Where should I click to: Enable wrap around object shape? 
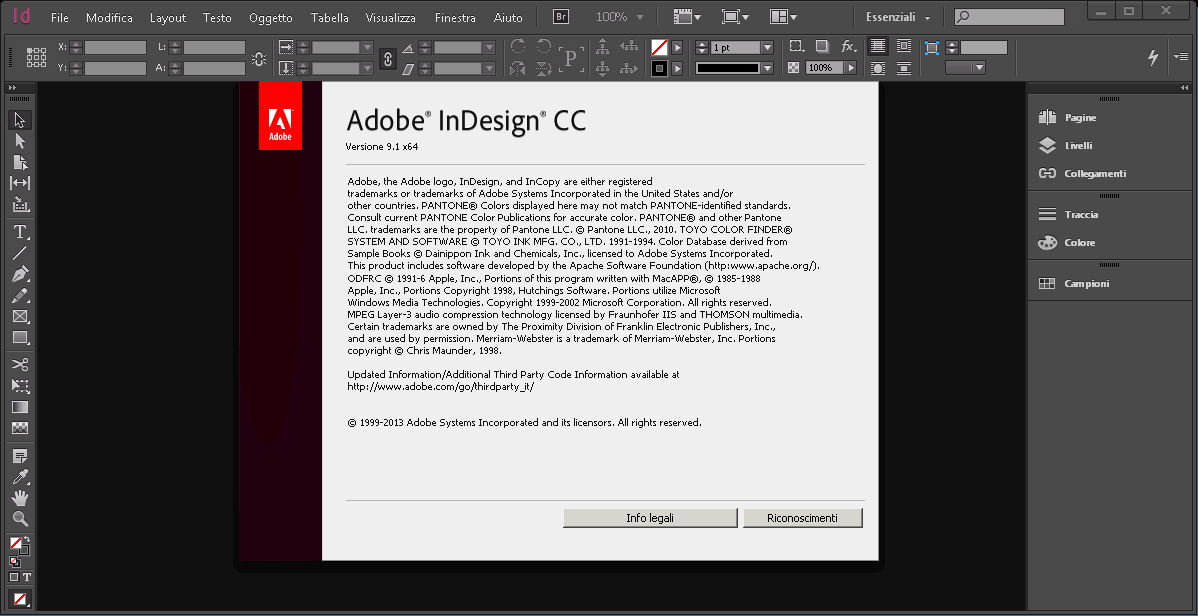[878, 68]
